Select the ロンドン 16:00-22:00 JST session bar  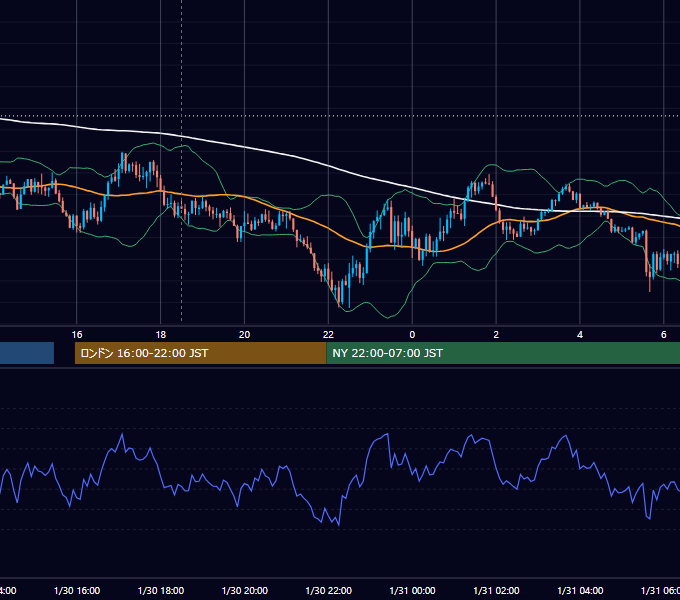point(200,353)
